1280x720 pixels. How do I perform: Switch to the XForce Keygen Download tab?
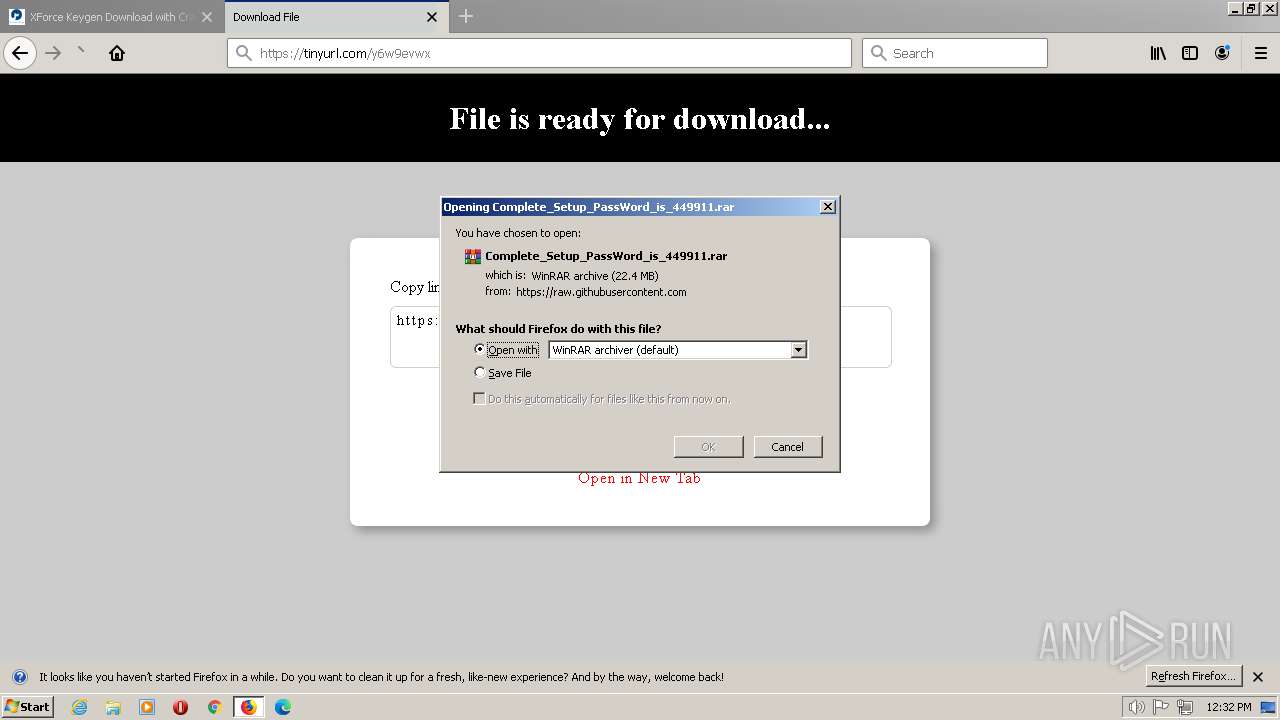tap(111, 17)
